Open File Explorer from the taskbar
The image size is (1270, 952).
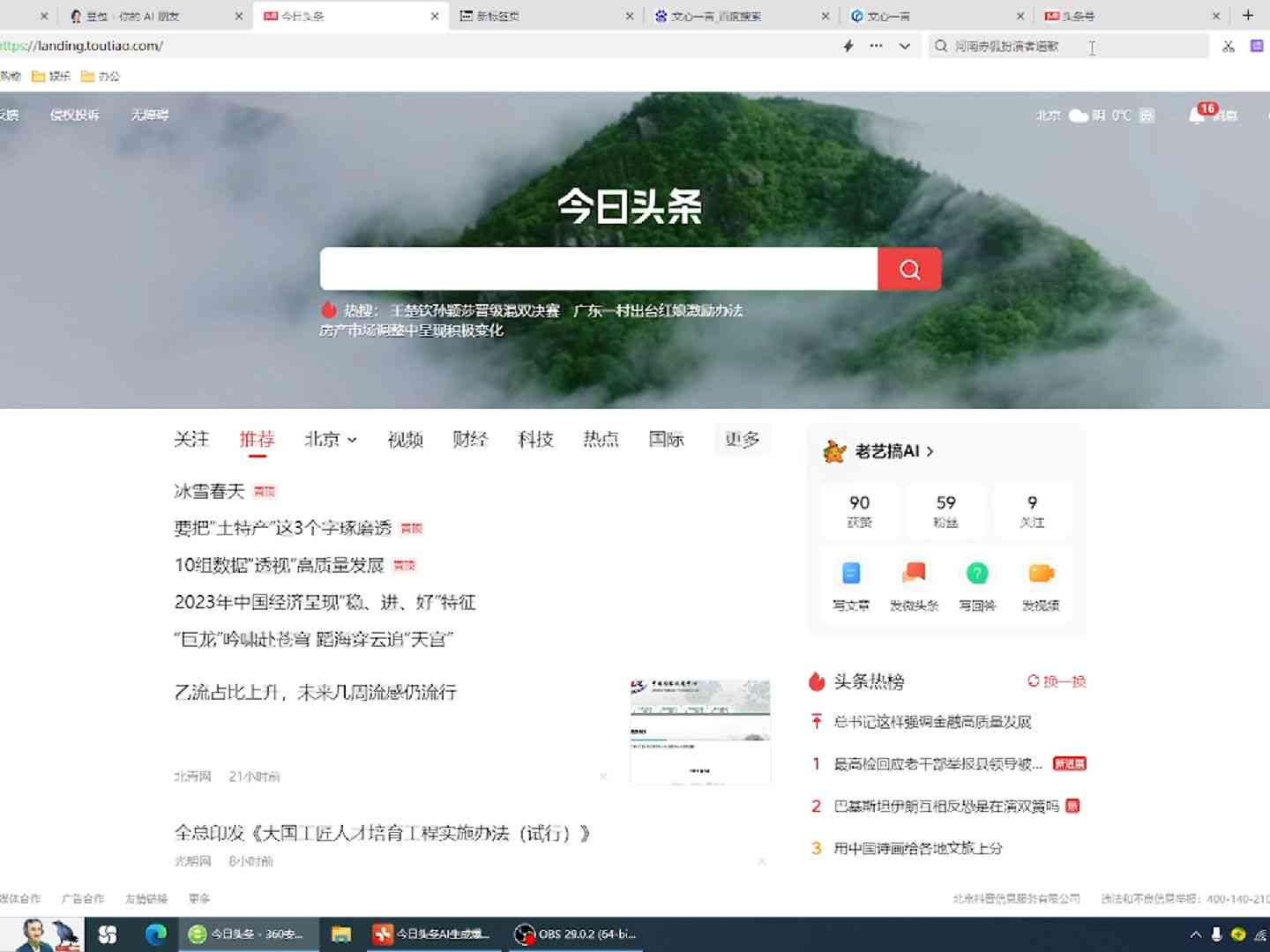coord(341,933)
